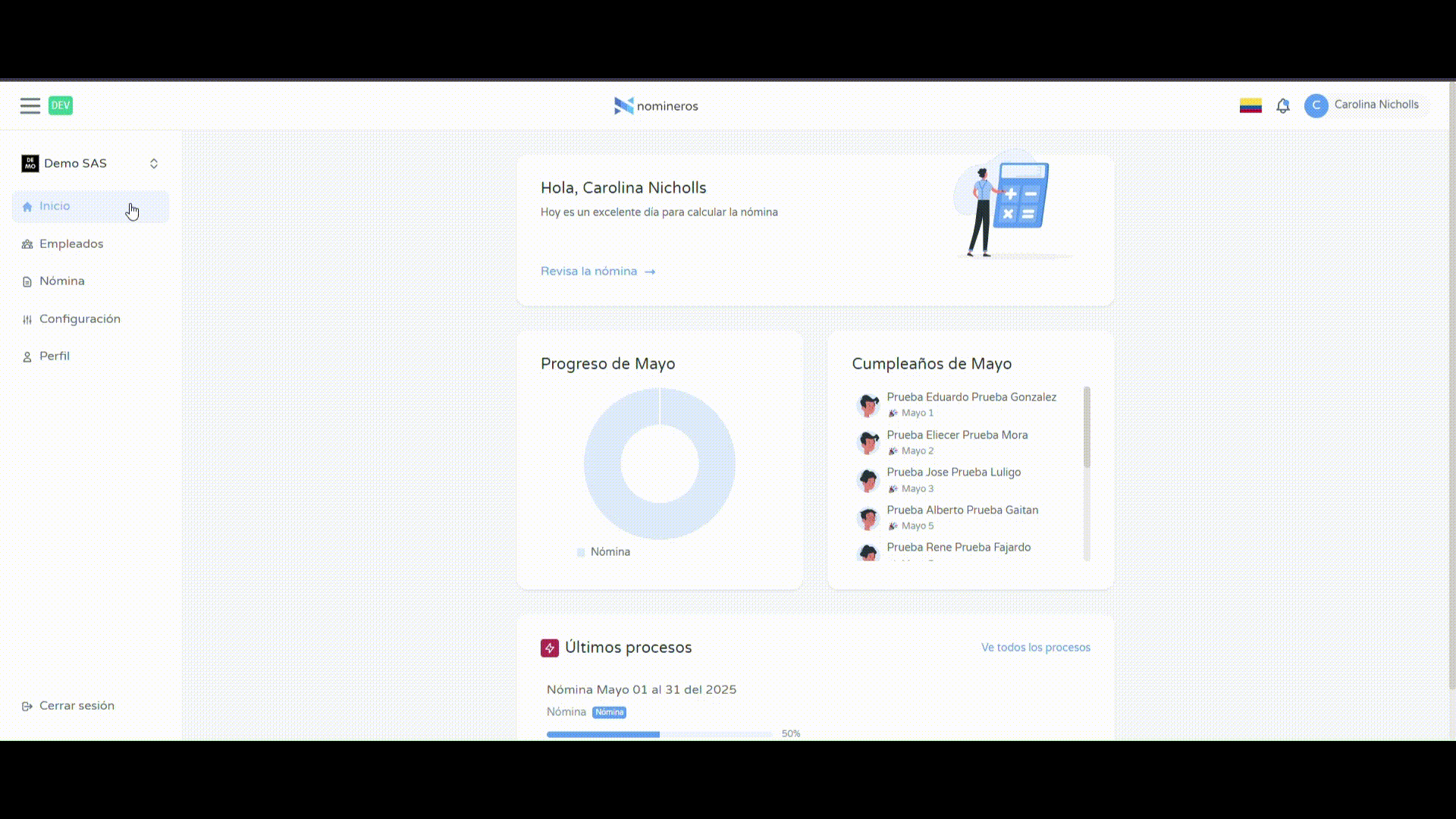Open Configuración in sidebar

[80, 319]
